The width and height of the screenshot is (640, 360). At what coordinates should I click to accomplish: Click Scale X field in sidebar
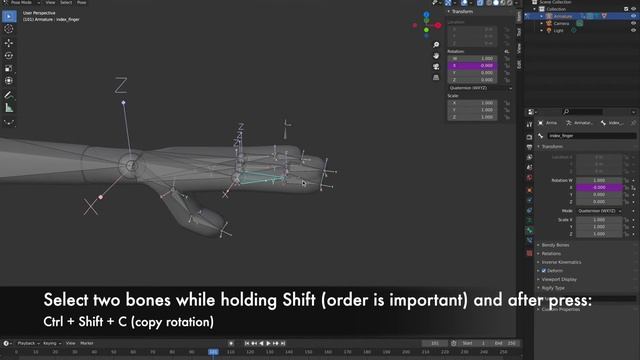[x=472, y=103]
